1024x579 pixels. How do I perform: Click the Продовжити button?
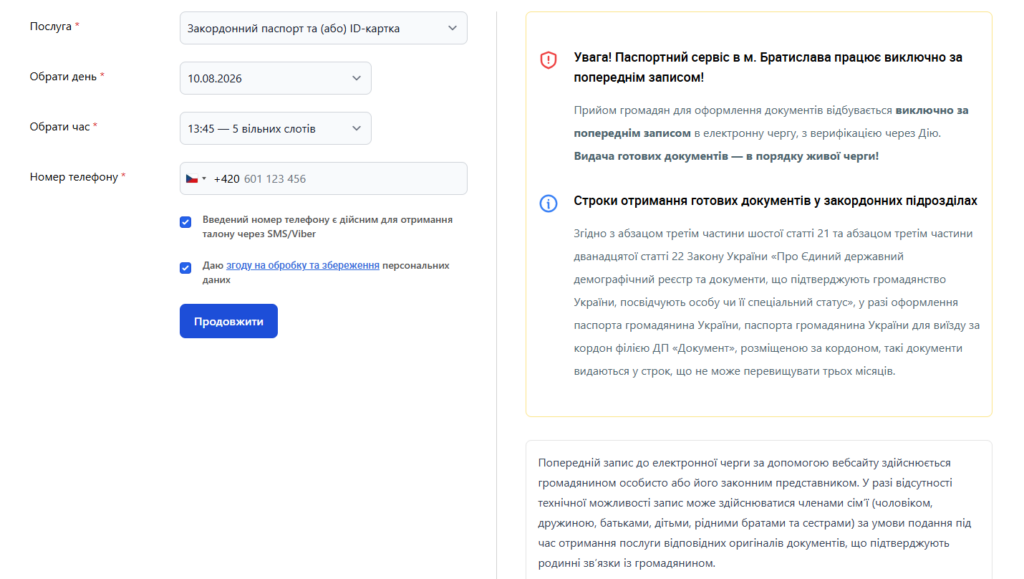(x=229, y=321)
